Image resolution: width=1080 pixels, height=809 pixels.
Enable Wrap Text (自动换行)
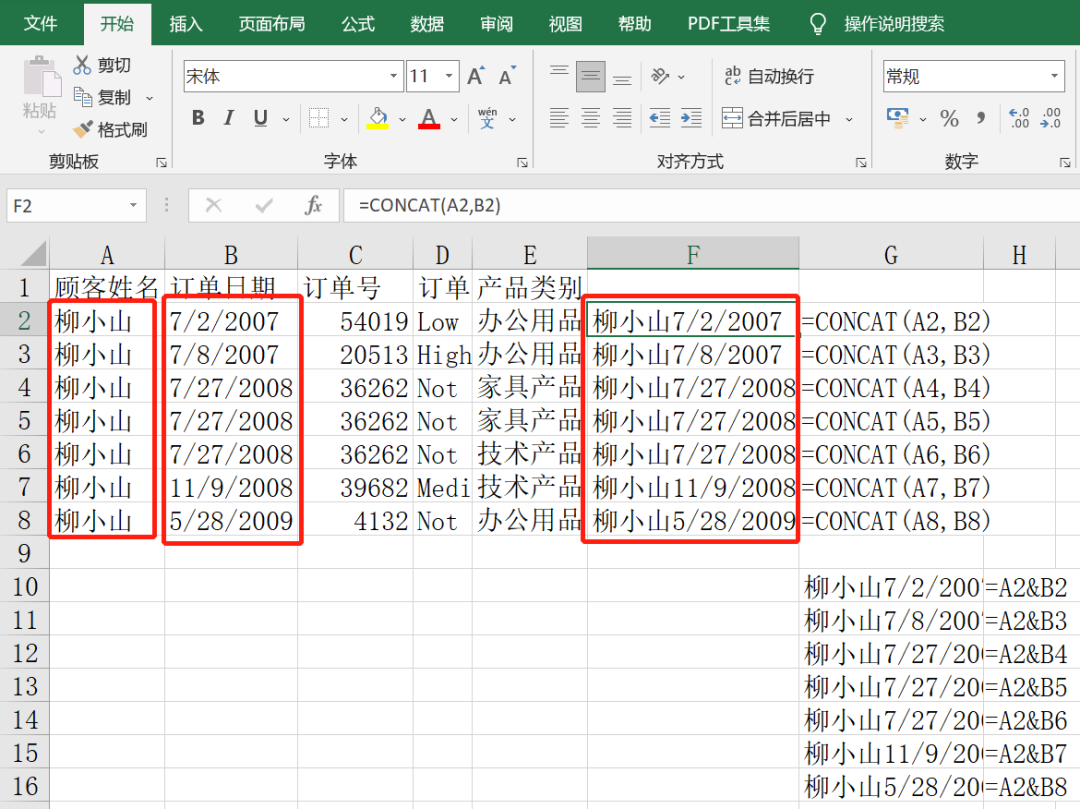pyautogui.click(x=769, y=76)
